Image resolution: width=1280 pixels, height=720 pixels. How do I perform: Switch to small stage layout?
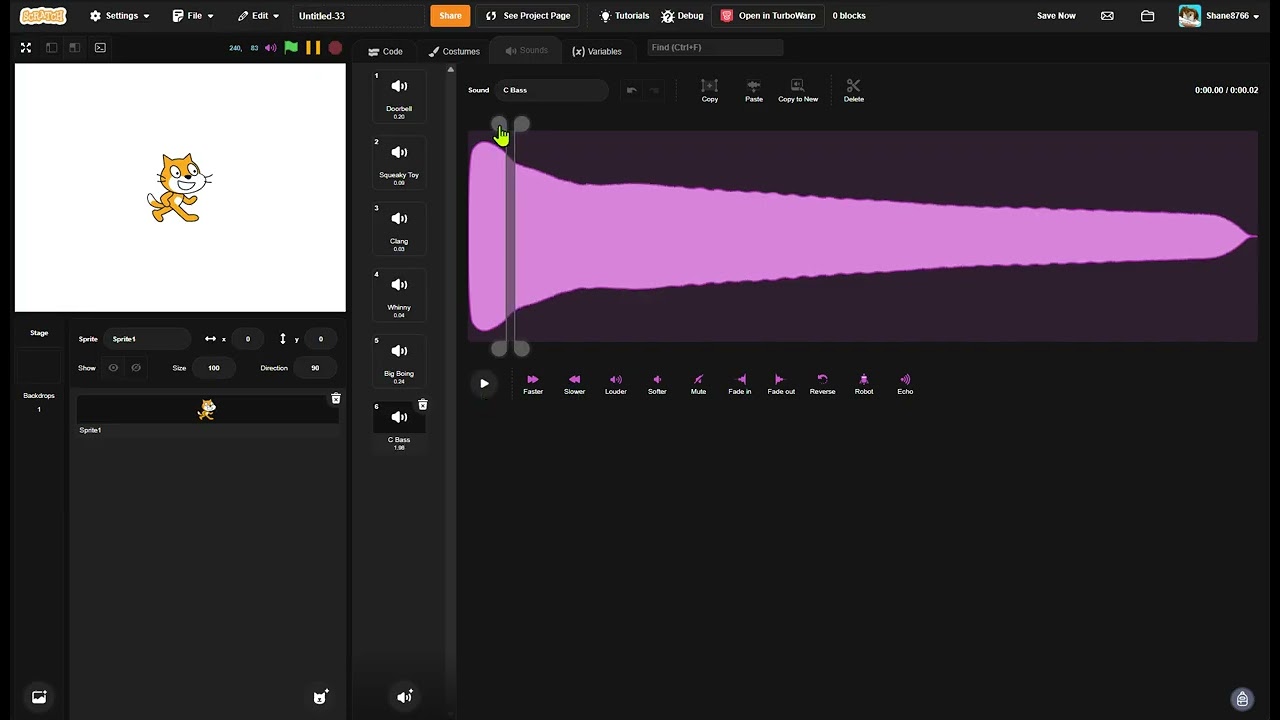[51, 47]
